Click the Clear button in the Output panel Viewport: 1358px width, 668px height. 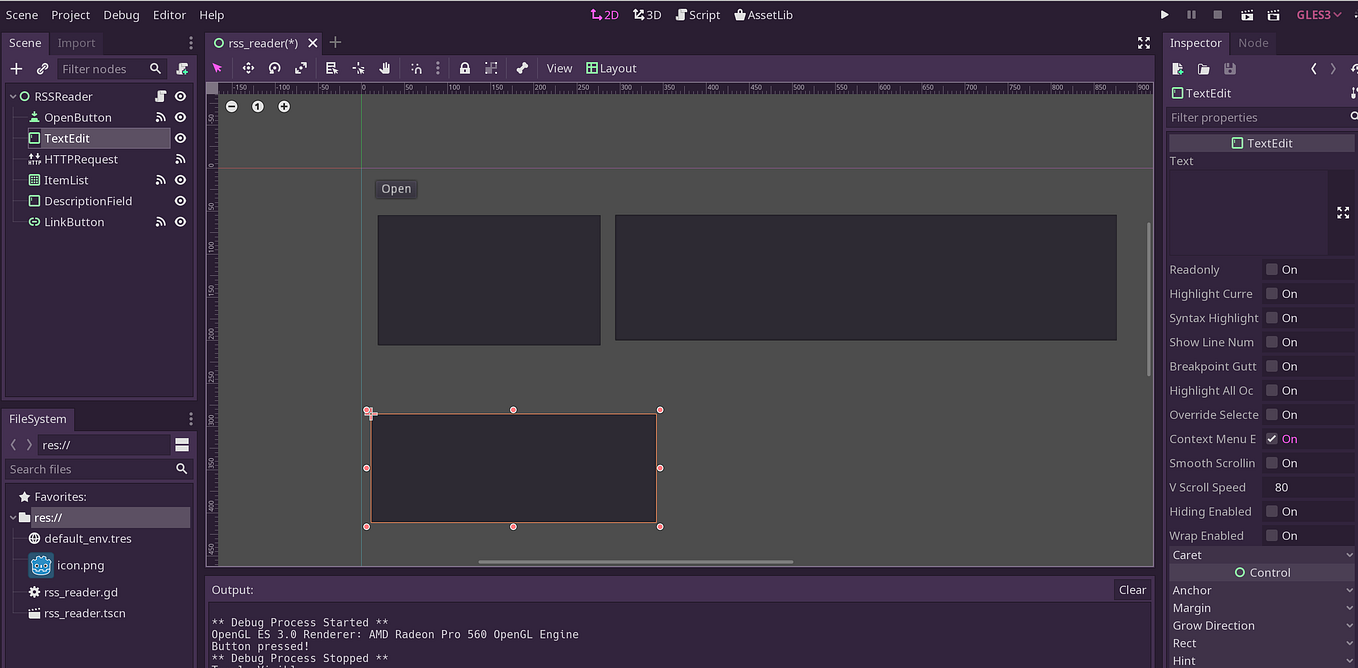click(x=1131, y=589)
